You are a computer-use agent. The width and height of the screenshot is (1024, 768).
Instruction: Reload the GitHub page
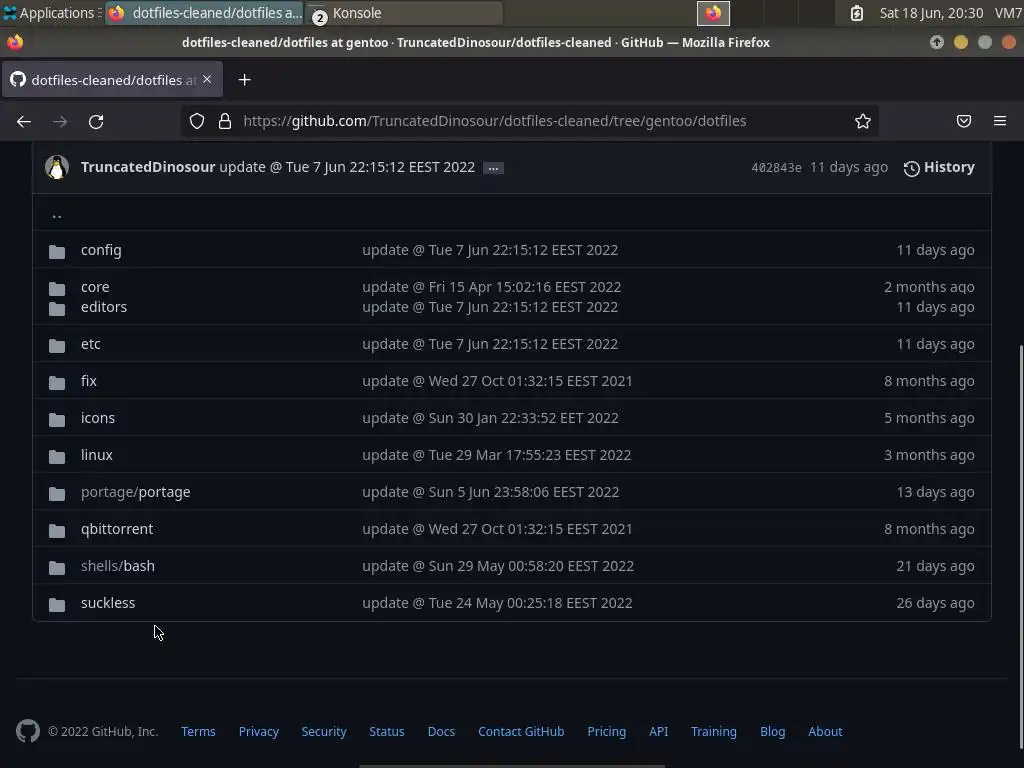click(96, 121)
